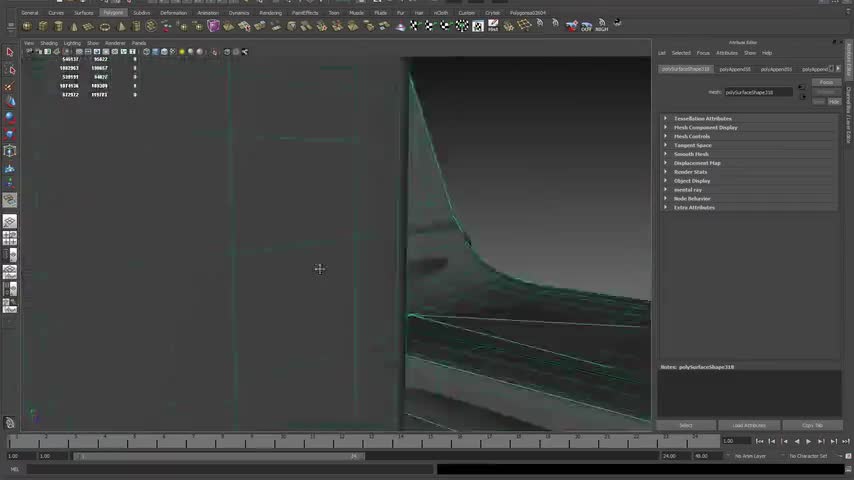This screenshot has height=480, width=854.
Task: Open the UV checker texture shelf icon
Action: click(478, 25)
